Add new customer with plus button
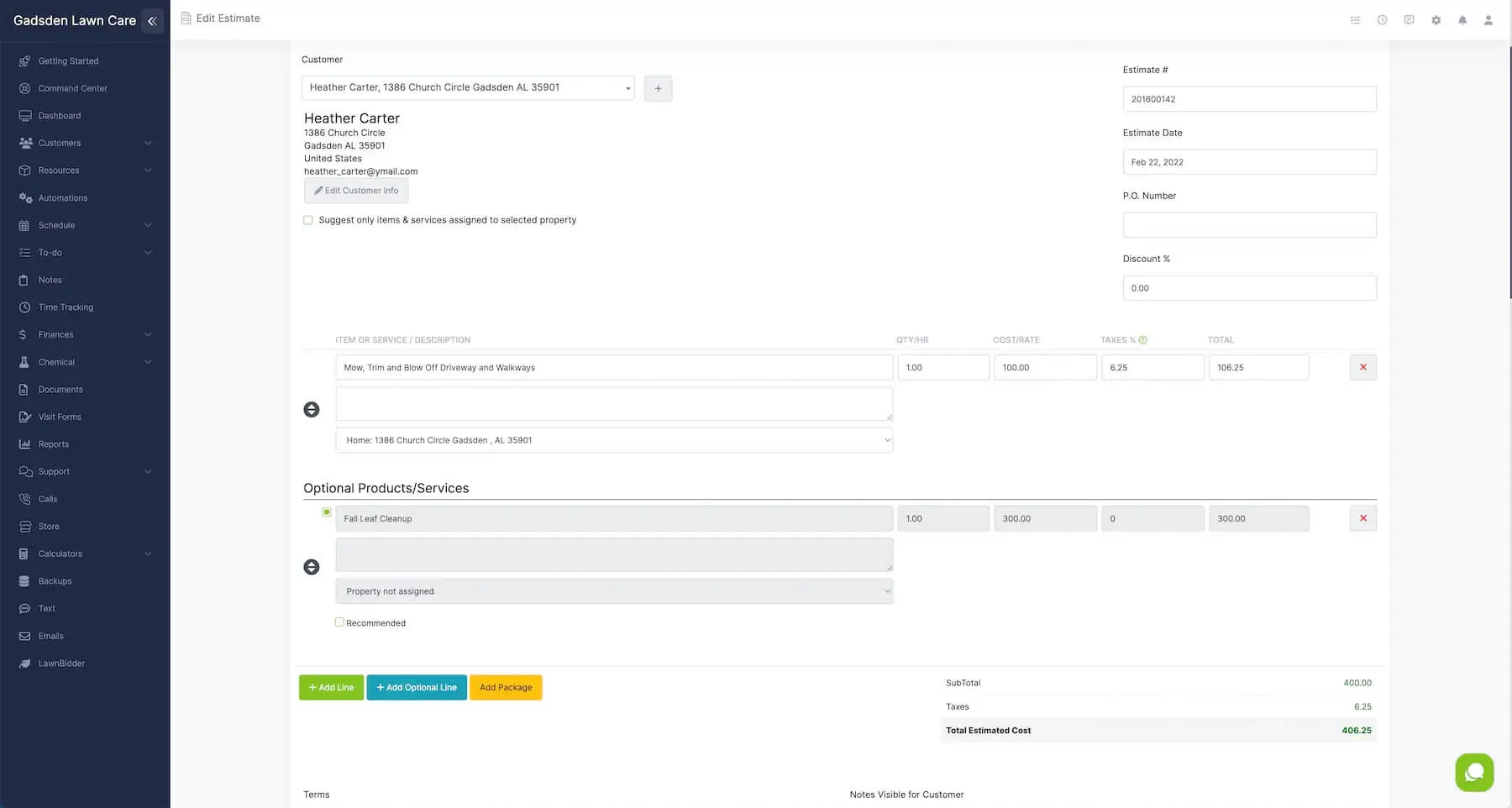Image resolution: width=1512 pixels, height=808 pixels. pyautogui.click(x=659, y=89)
